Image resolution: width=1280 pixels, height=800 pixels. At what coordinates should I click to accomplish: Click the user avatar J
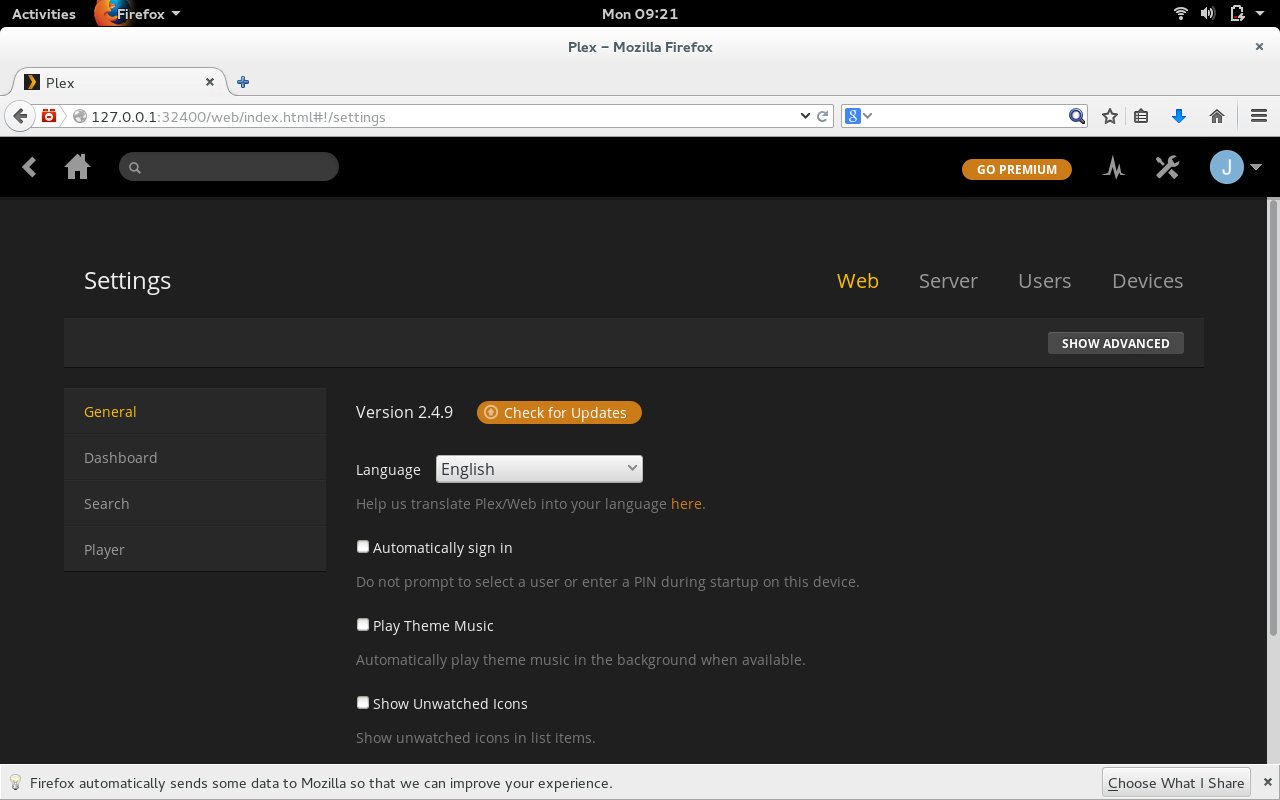1226,167
